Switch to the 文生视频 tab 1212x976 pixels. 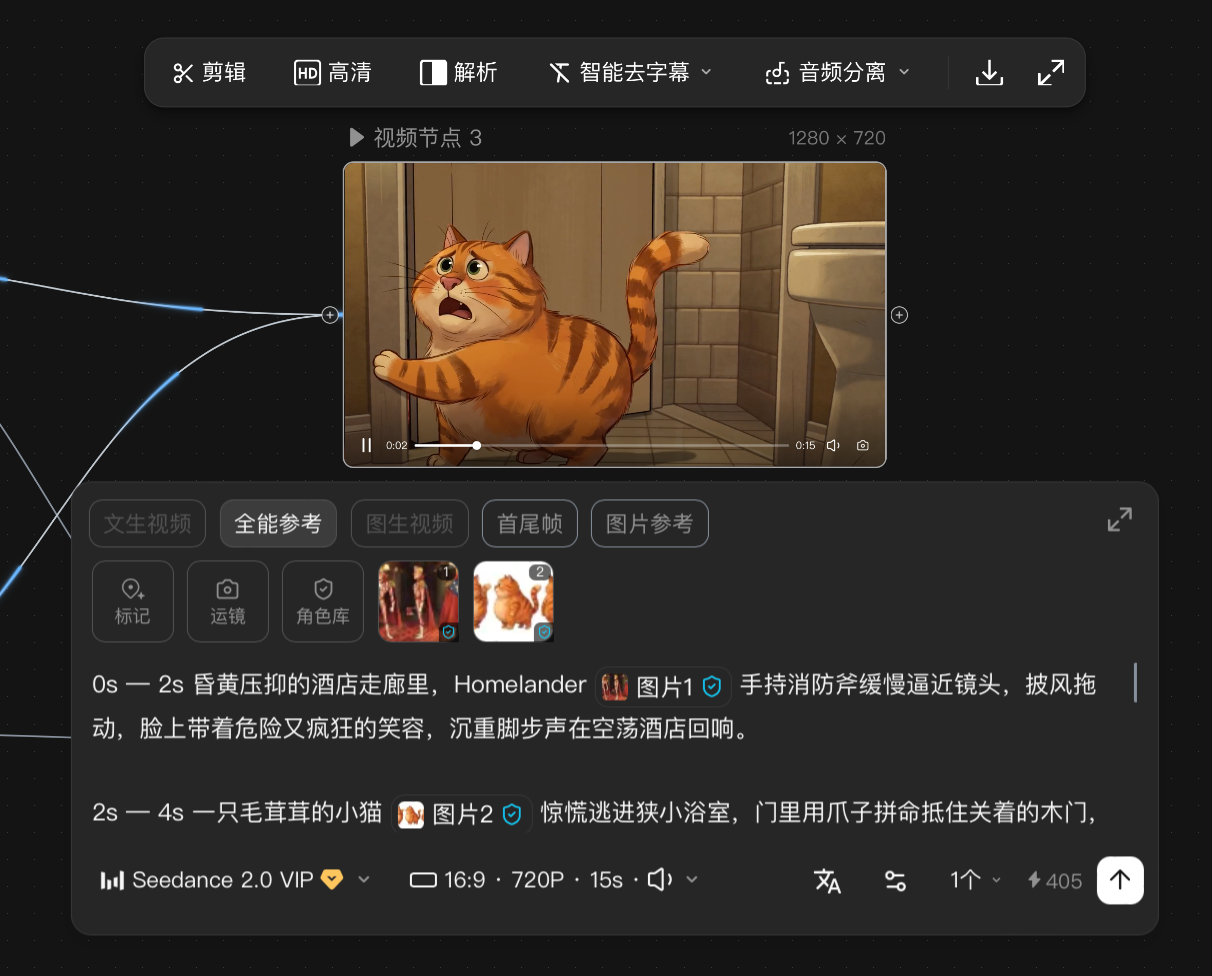pyautogui.click(x=147, y=524)
